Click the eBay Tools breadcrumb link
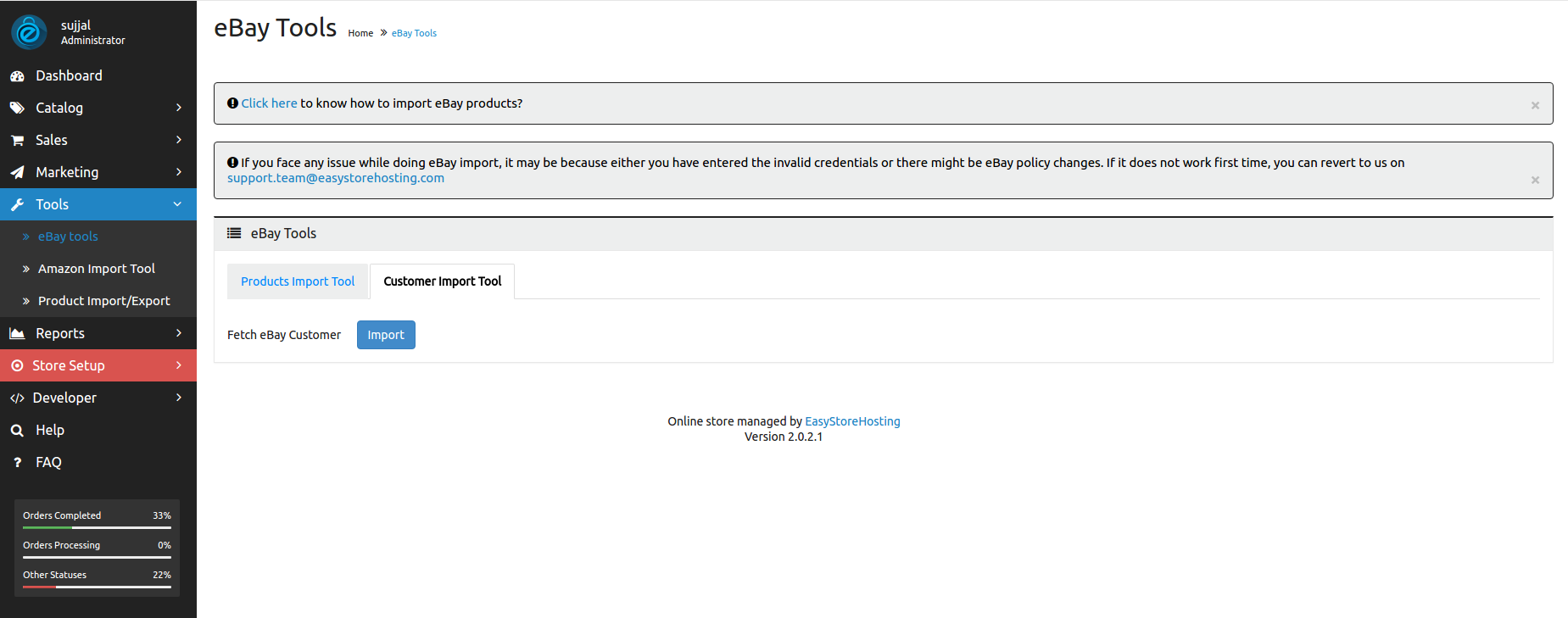The image size is (1568, 618). tap(414, 33)
